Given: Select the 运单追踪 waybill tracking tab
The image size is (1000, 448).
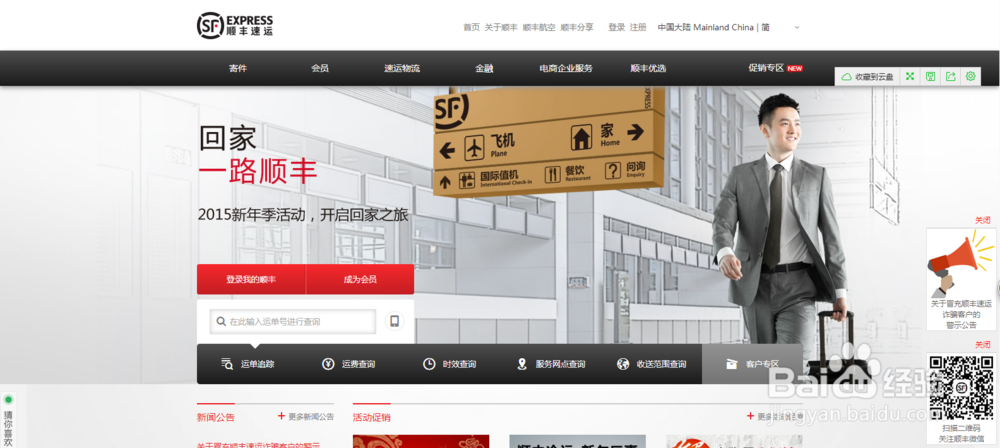Looking at the screenshot, I should tap(248, 364).
